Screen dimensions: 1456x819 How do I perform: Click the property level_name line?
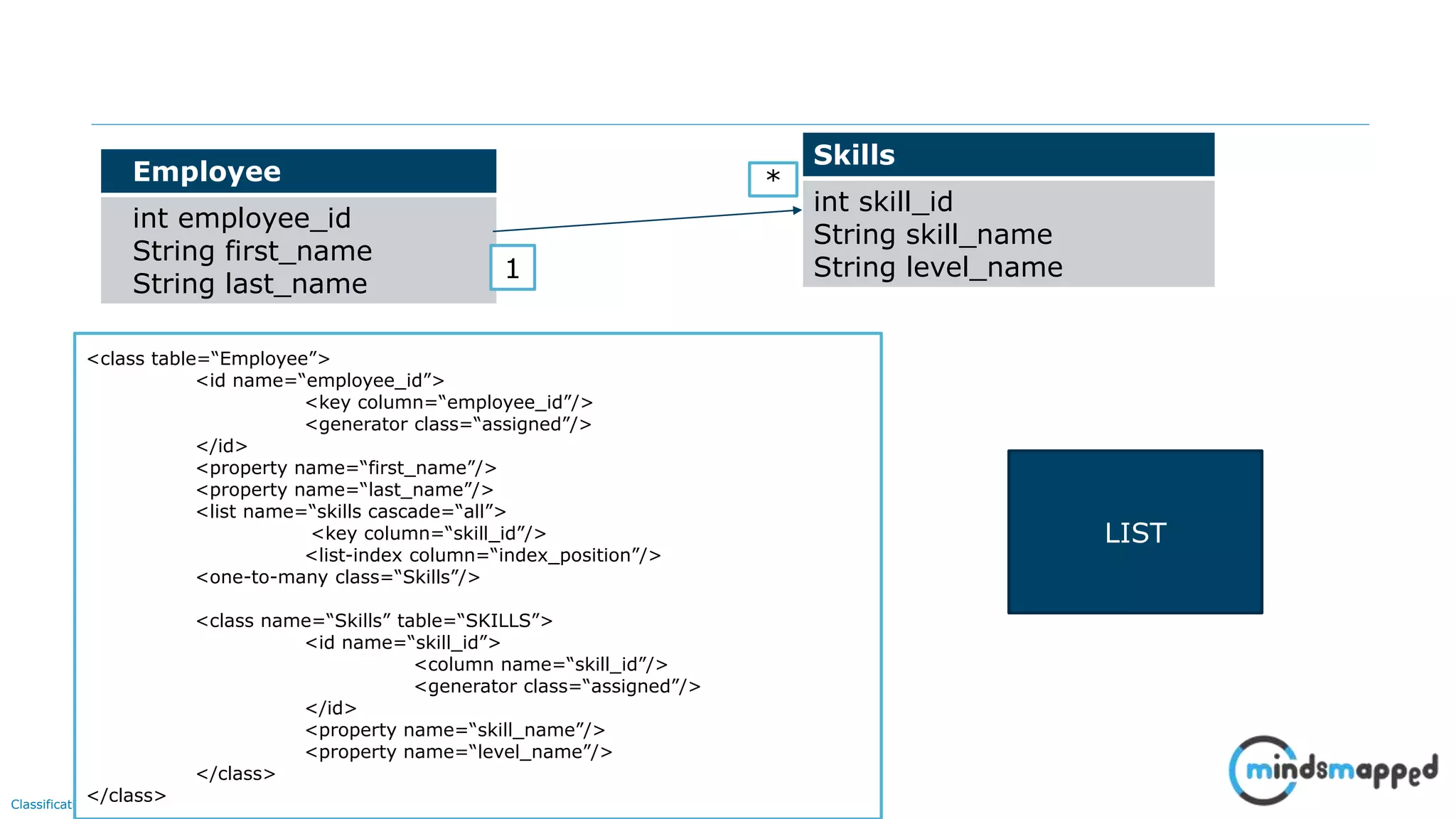click(x=459, y=752)
